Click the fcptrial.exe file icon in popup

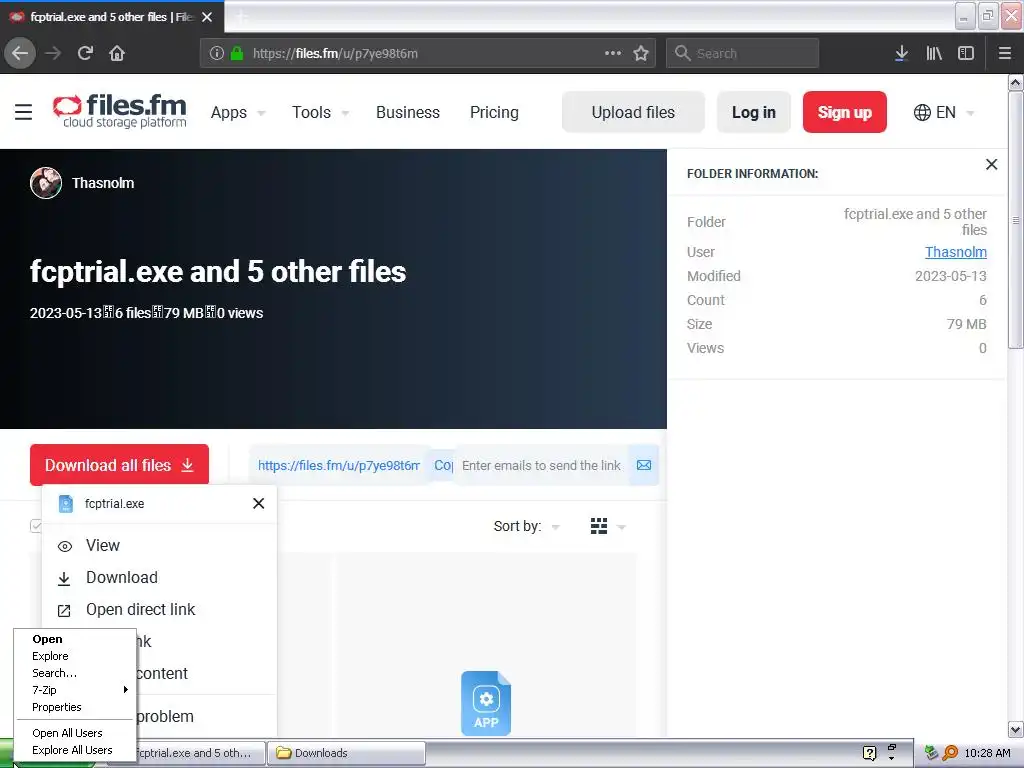66,504
